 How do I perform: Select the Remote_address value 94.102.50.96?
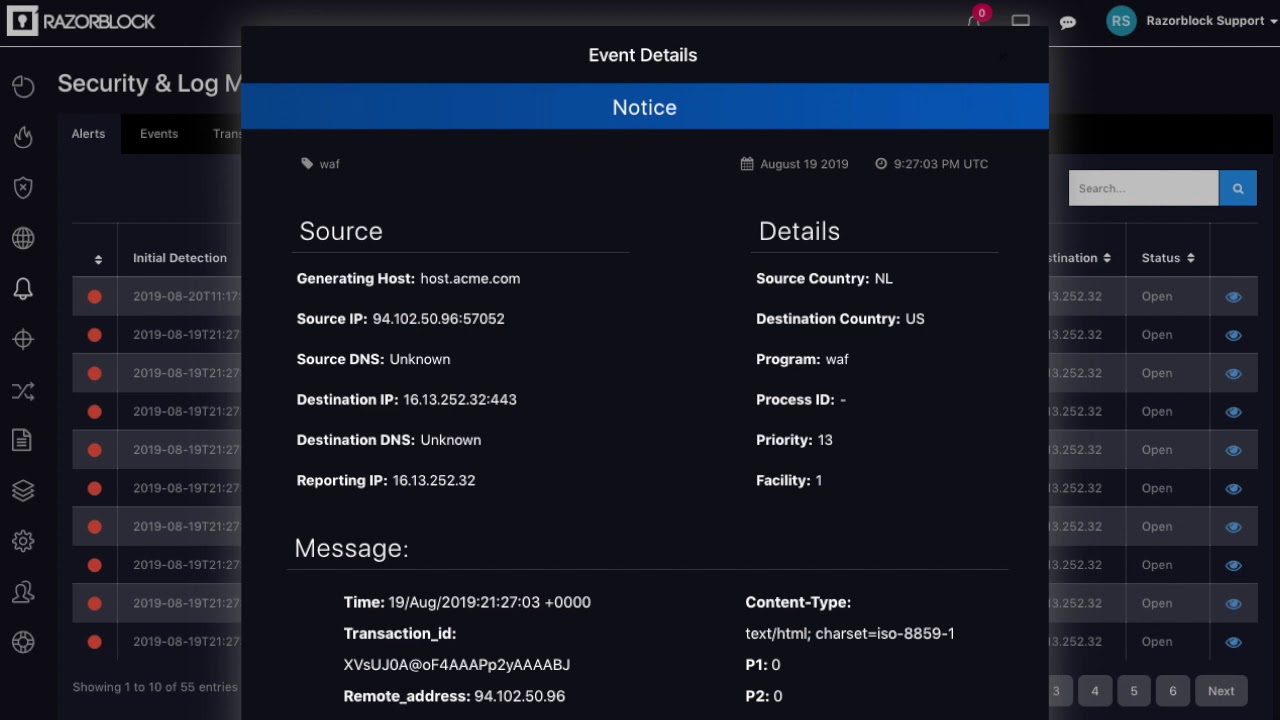520,696
